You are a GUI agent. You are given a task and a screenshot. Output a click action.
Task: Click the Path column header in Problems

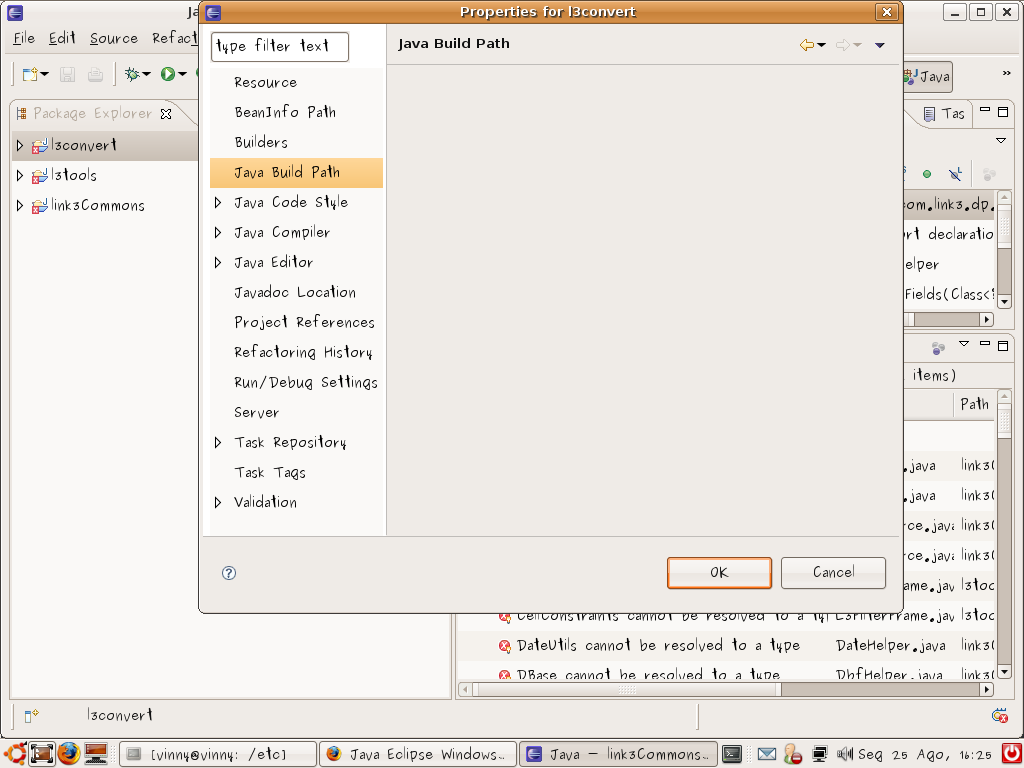coord(974,405)
